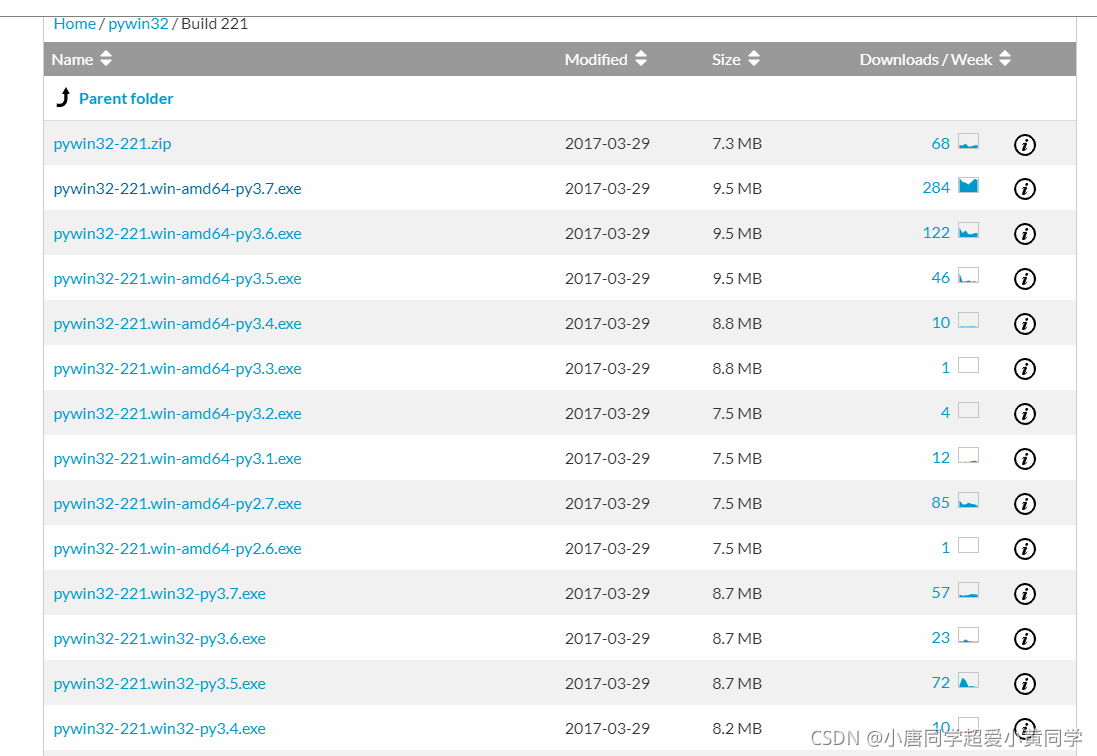The width and height of the screenshot is (1097, 756).
Task: Click download graph beside 72 downloads
Action: coord(968,680)
